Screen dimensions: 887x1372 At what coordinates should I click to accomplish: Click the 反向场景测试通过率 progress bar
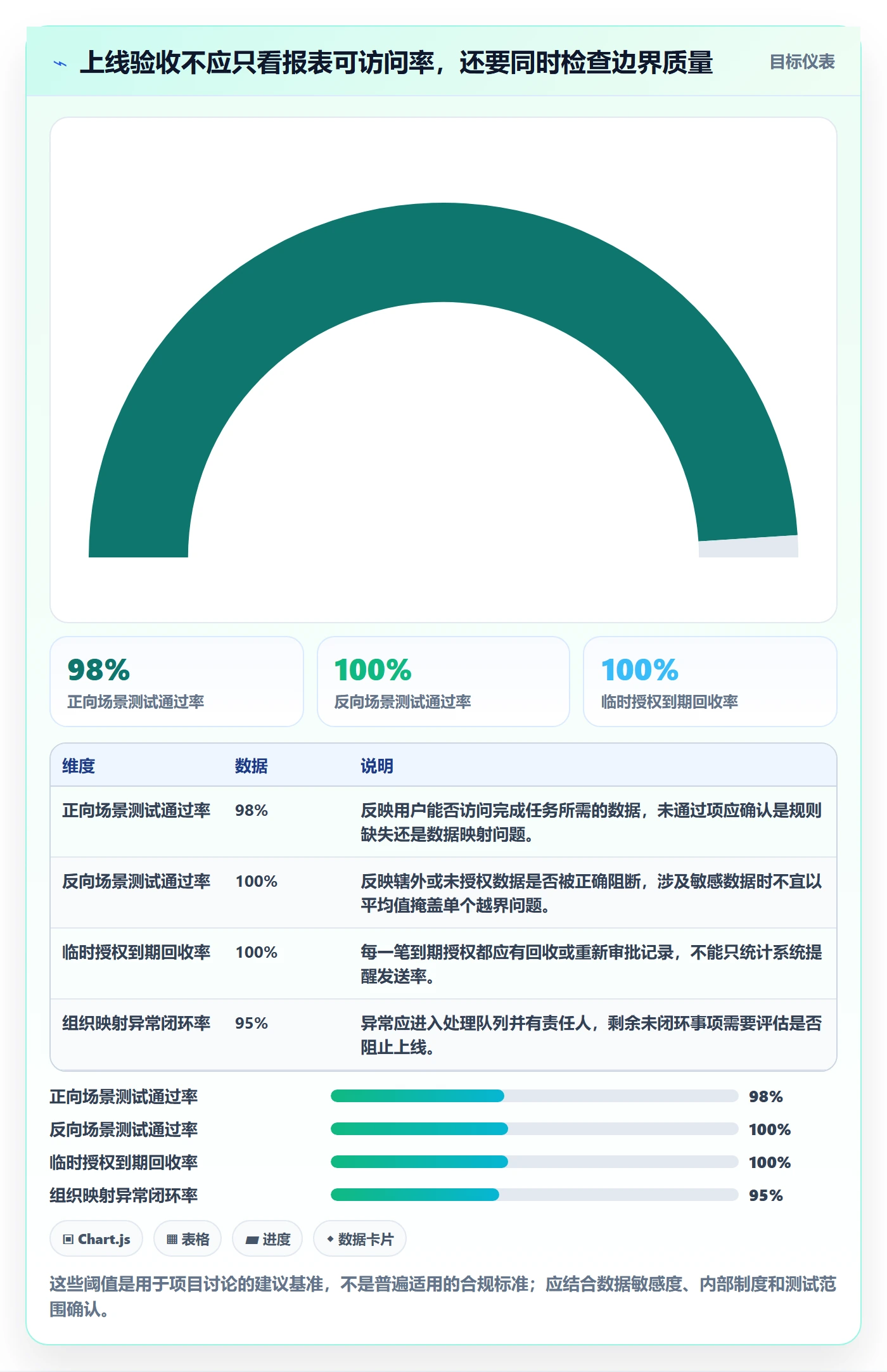coord(534,1129)
